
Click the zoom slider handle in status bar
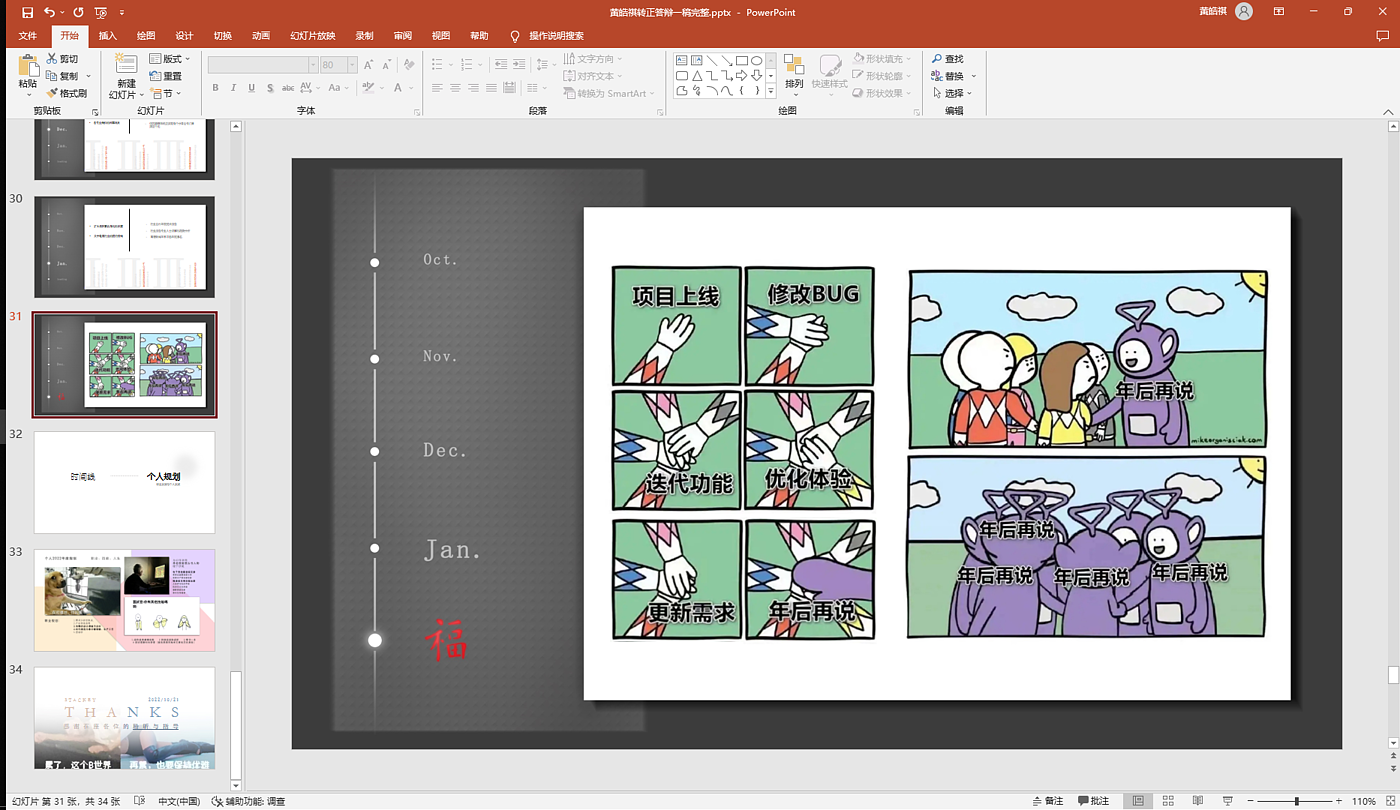pos(1296,801)
